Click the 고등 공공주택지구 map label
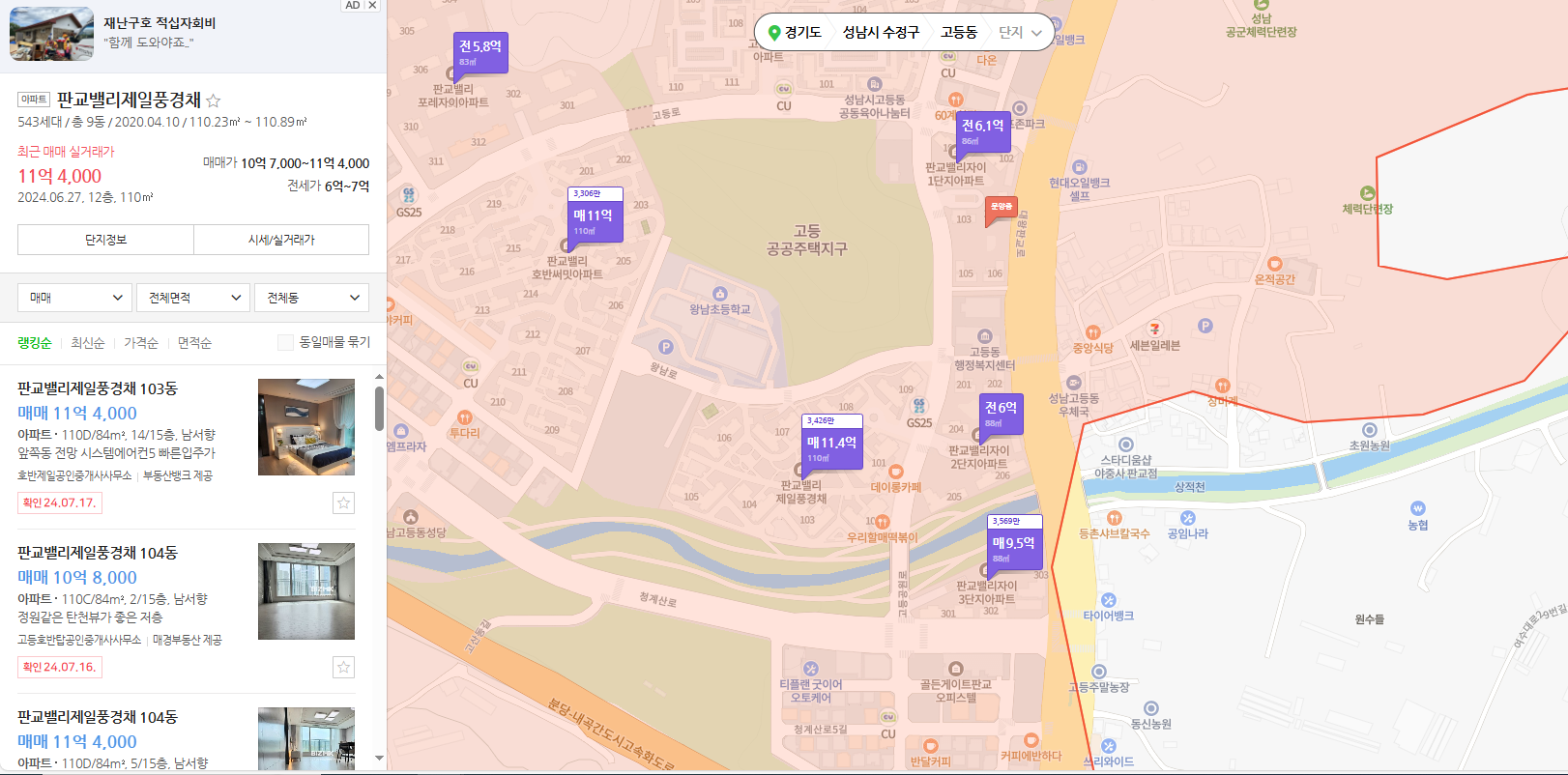The height and width of the screenshot is (775, 1568). tap(806, 240)
